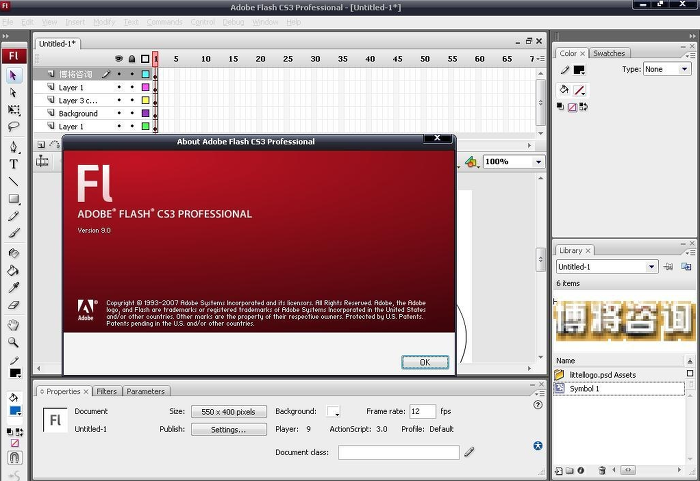Click the fill bucket icon in Color panel
This screenshot has height=481, width=700.
(564, 90)
